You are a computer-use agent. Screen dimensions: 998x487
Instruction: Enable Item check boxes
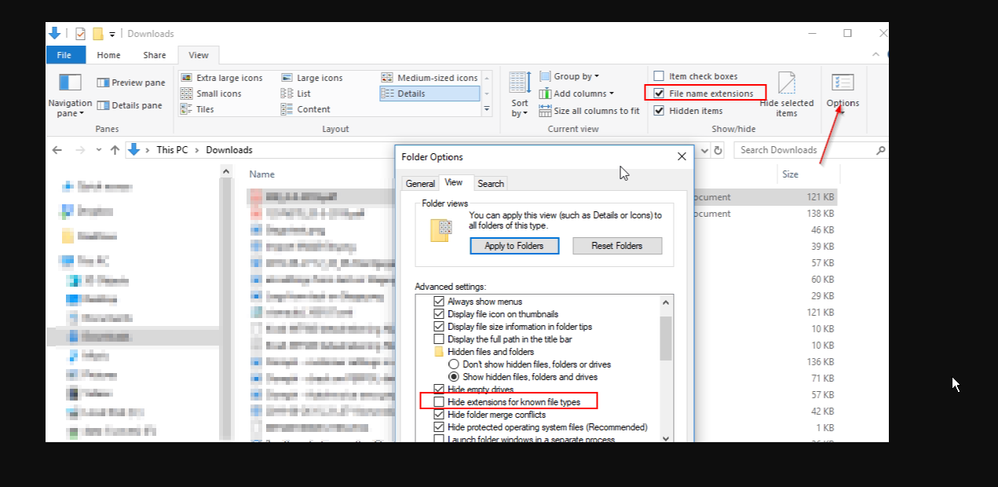pyautogui.click(x=659, y=76)
